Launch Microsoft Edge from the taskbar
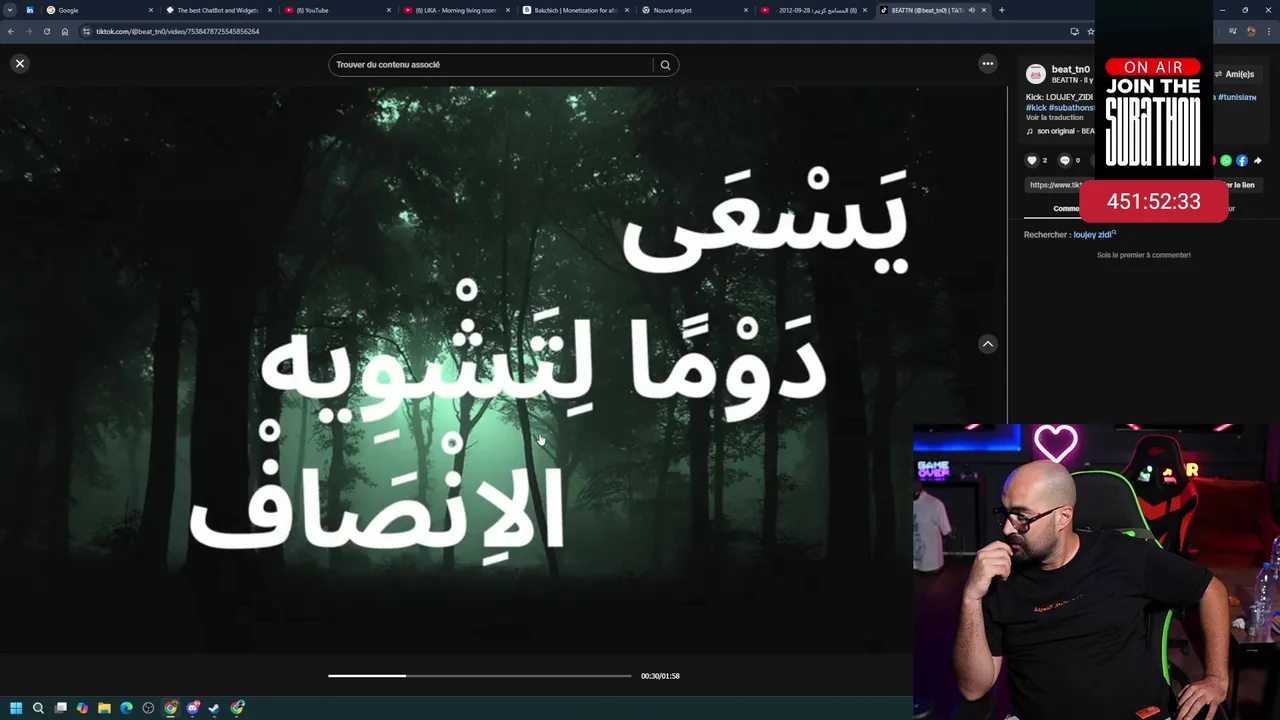This screenshot has height=720, width=1280. pos(126,708)
